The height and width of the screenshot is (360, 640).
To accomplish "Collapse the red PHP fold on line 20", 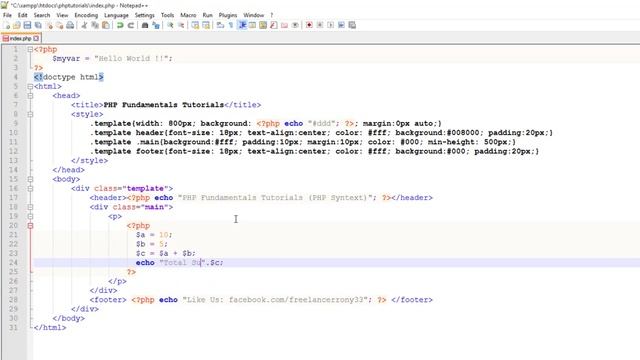I will (30, 226).
